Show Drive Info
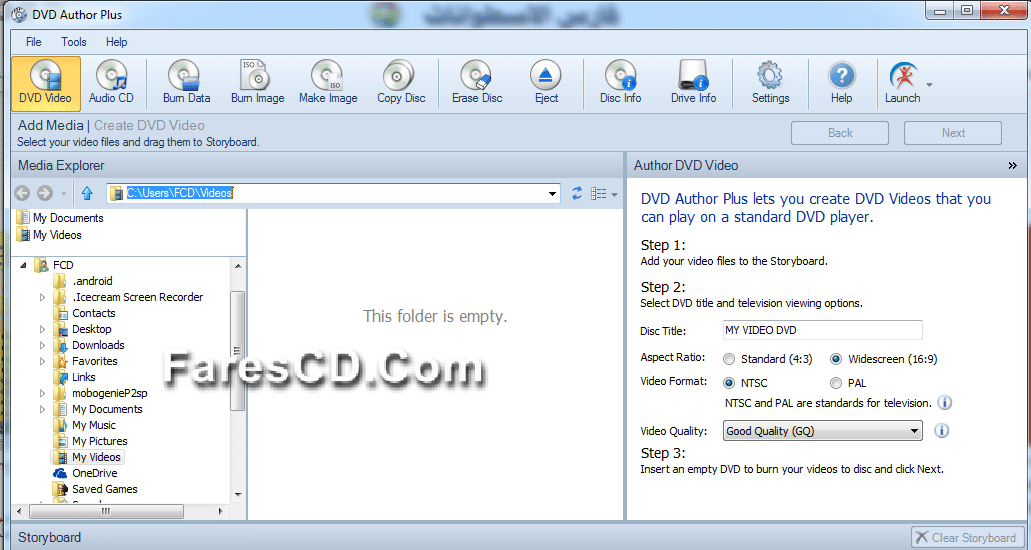The image size is (1031, 550). tap(694, 83)
